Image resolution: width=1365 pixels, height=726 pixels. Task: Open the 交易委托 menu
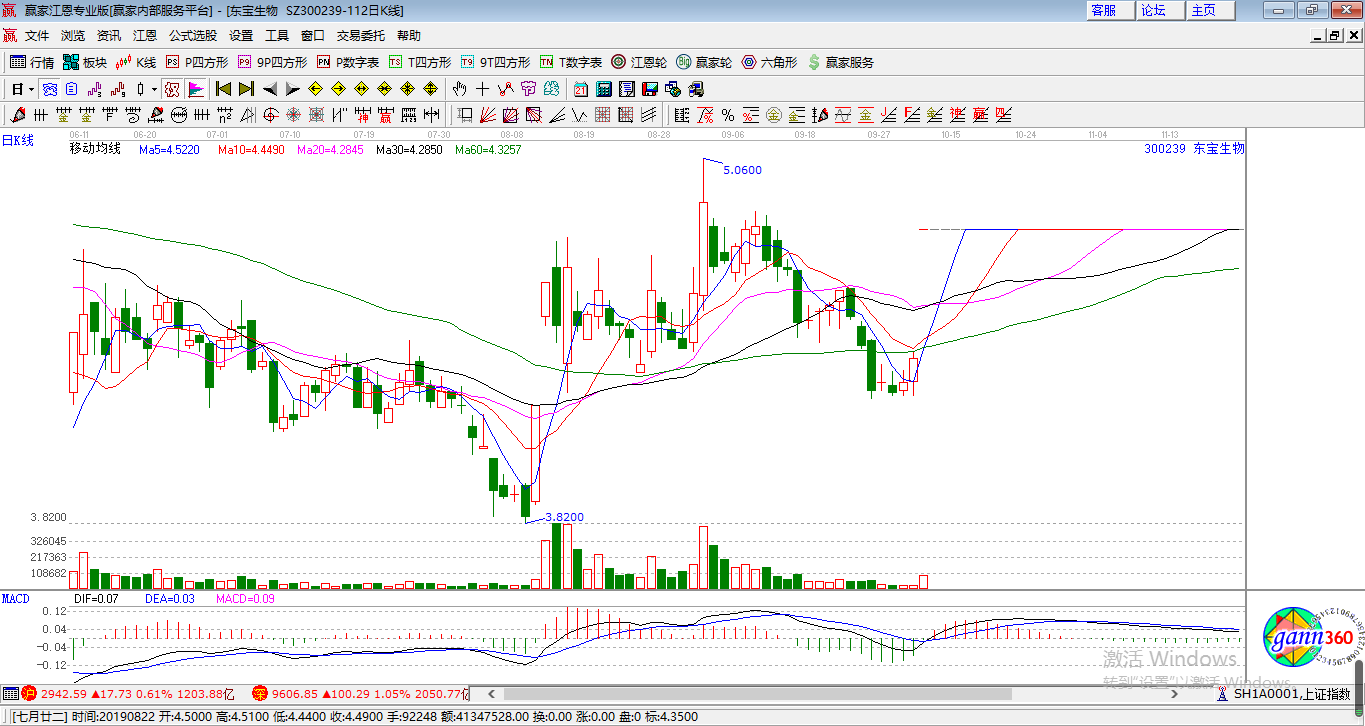pos(361,36)
